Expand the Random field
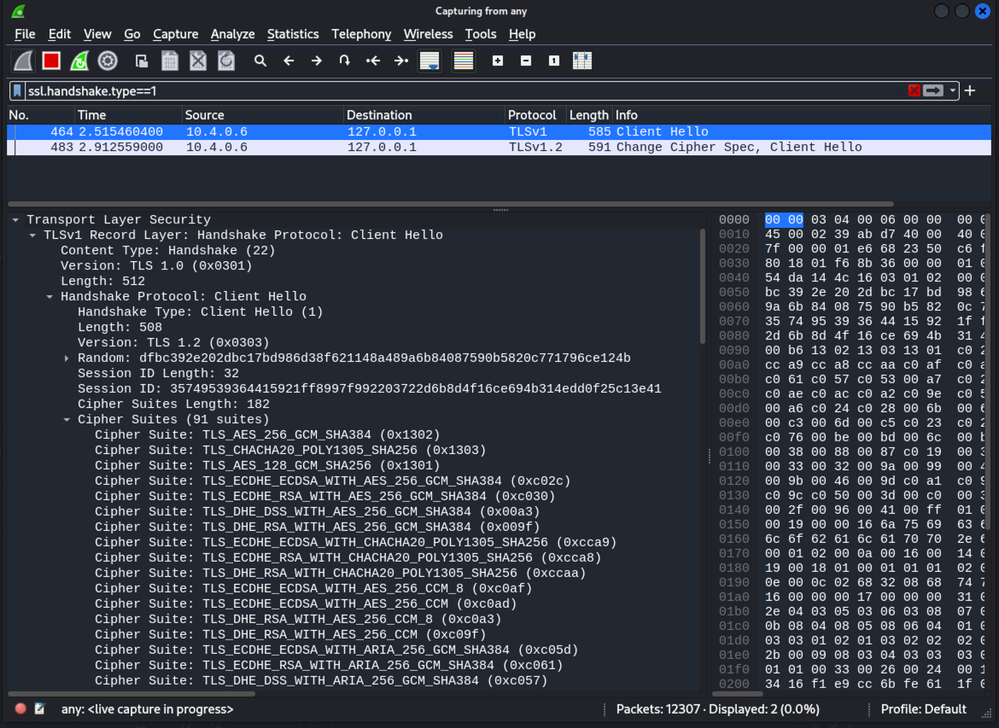Viewport: 999px width, 728px height. coord(67,358)
